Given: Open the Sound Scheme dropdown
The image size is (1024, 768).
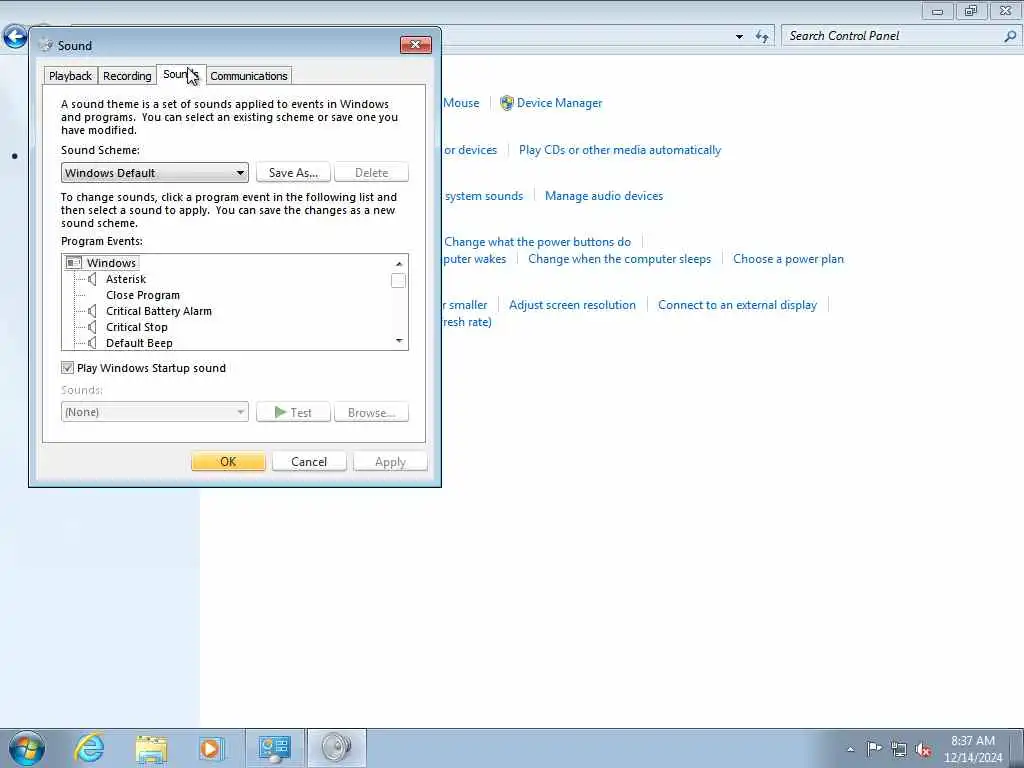Looking at the screenshot, I should (155, 173).
